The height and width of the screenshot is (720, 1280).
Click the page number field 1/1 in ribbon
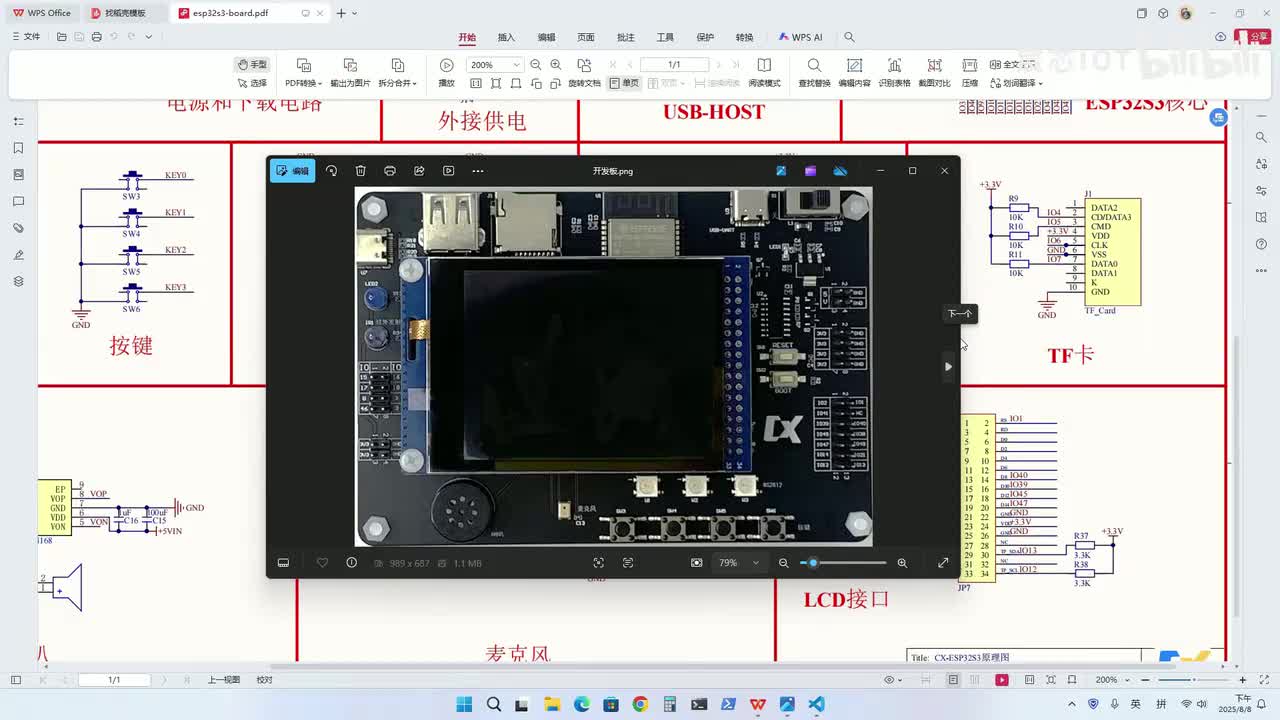click(675, 64)
